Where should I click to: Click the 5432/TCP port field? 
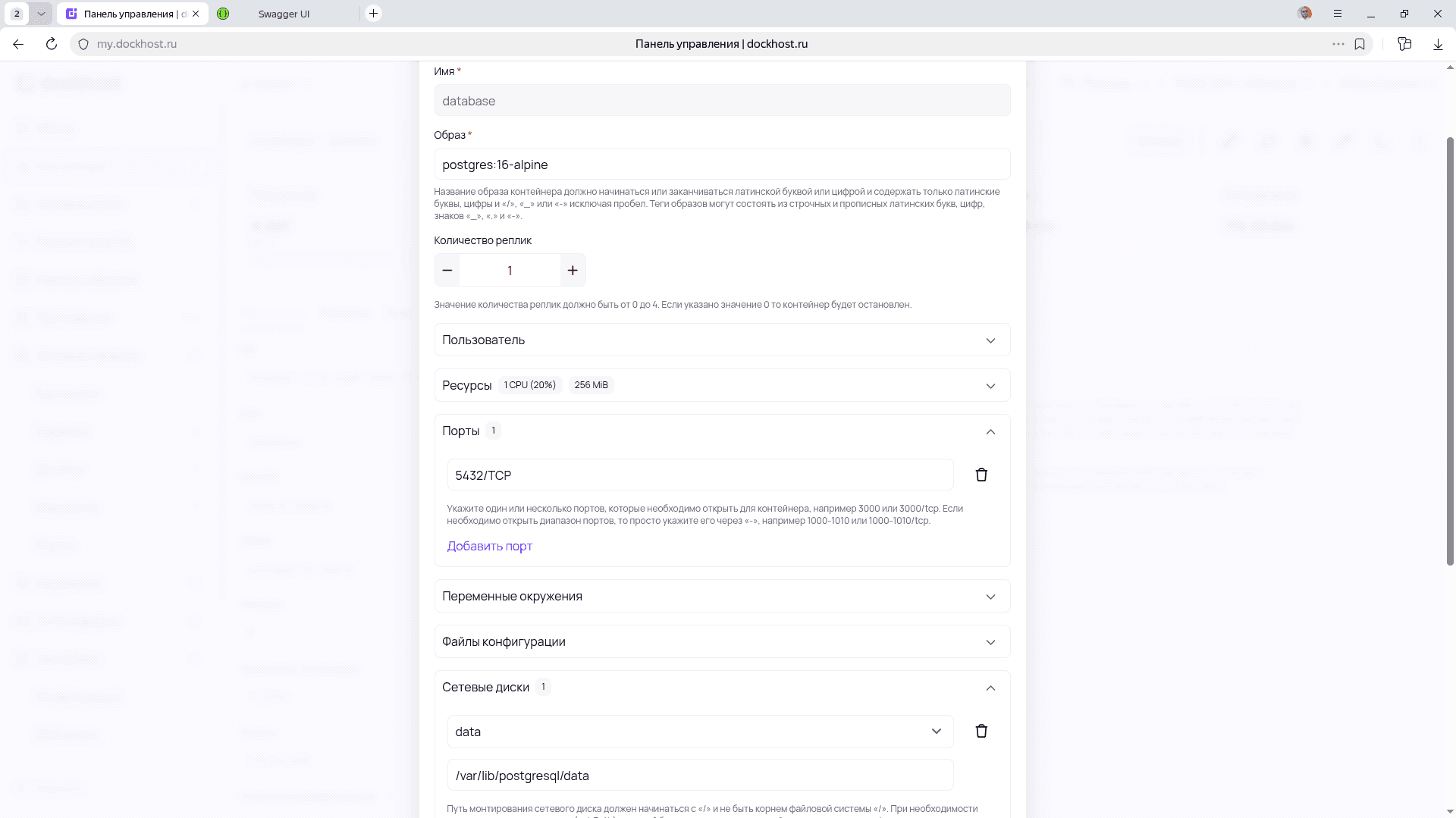[x=700, y=475]
